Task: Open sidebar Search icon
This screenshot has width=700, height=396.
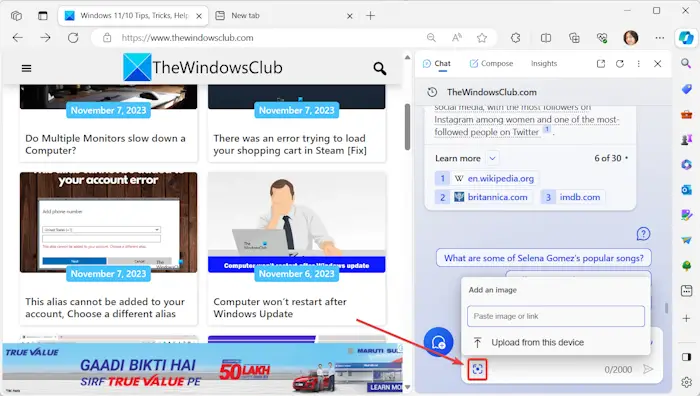Action: [x=686, y=63]
